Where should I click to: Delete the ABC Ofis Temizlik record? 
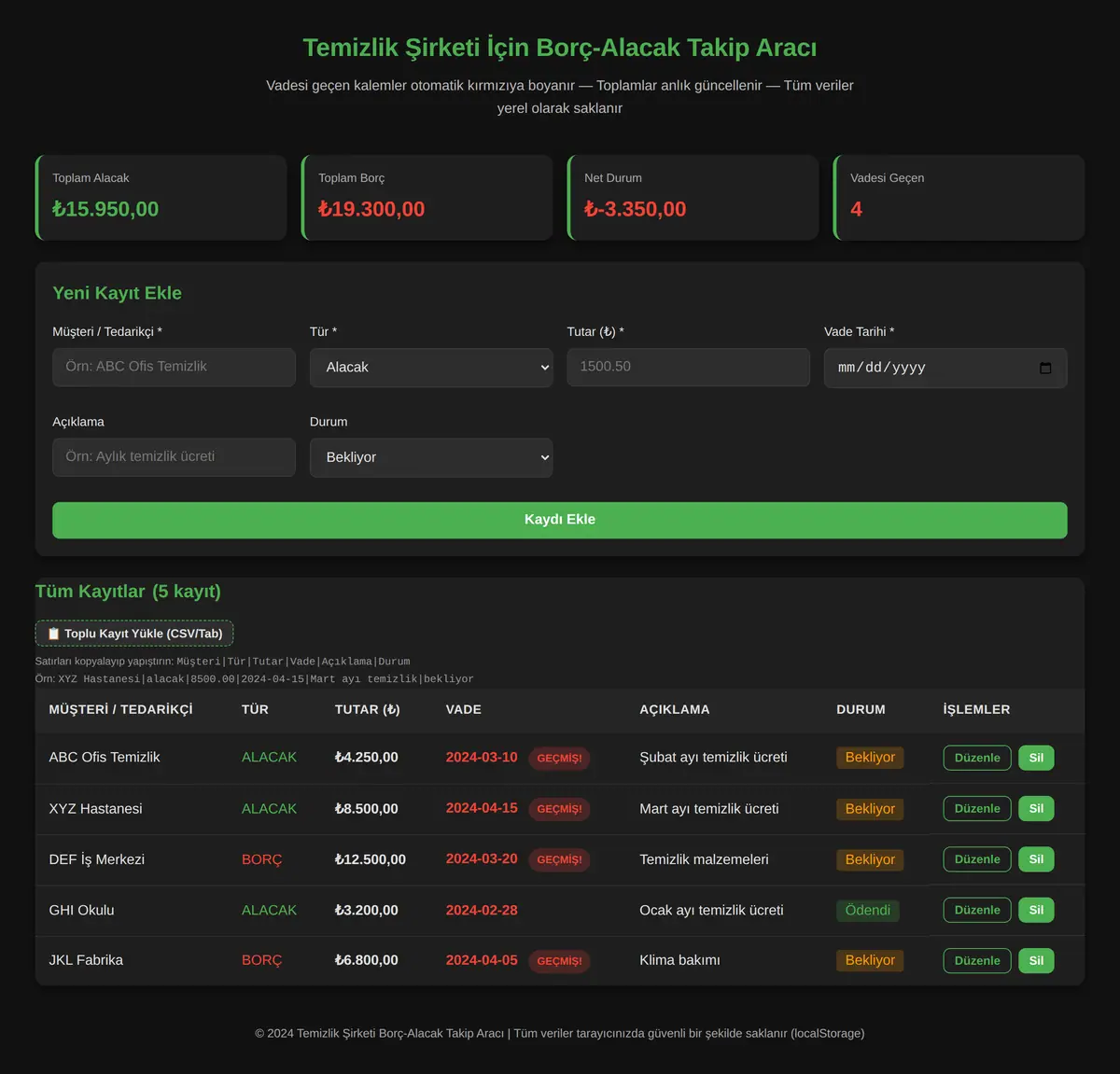pyautogui.click(x=1036, y=758)
